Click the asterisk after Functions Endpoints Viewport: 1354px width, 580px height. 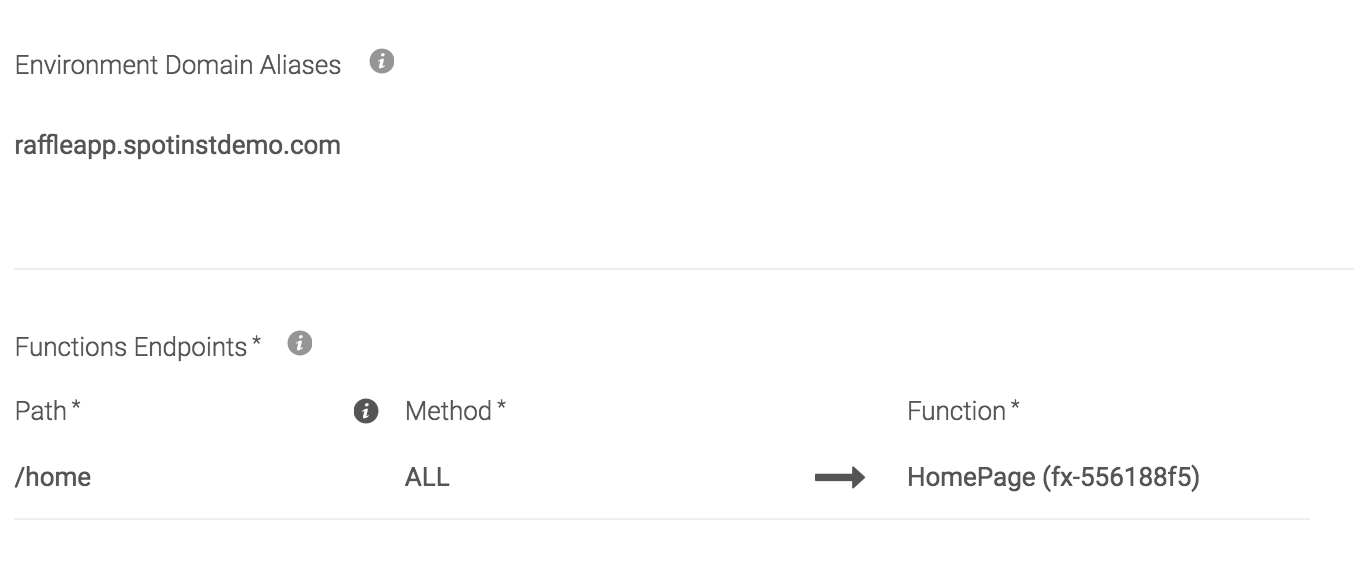[x=257, y=344]
